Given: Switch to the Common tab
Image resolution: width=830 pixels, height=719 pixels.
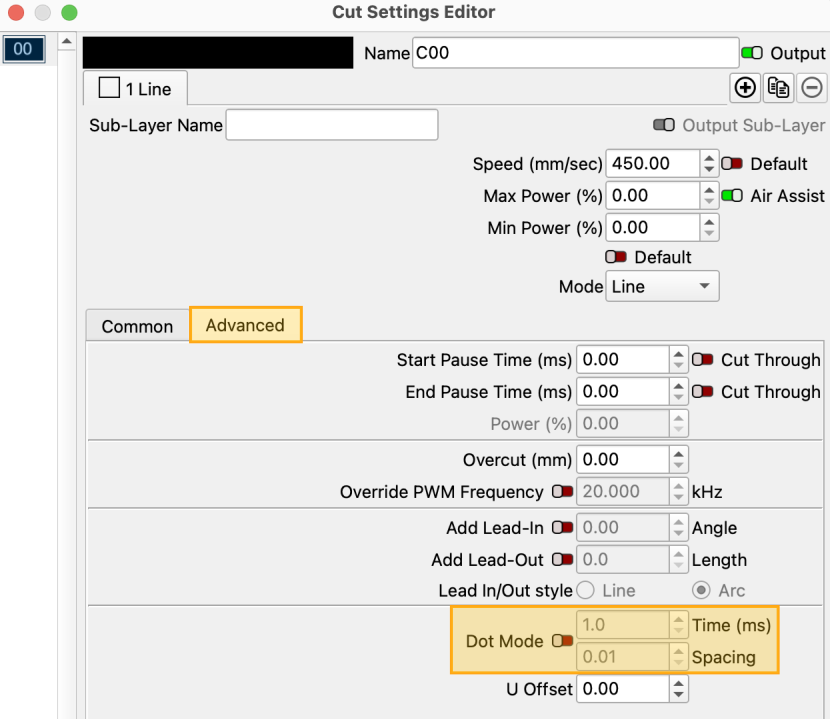Looking at the screenshot, I should coord(137,326).
